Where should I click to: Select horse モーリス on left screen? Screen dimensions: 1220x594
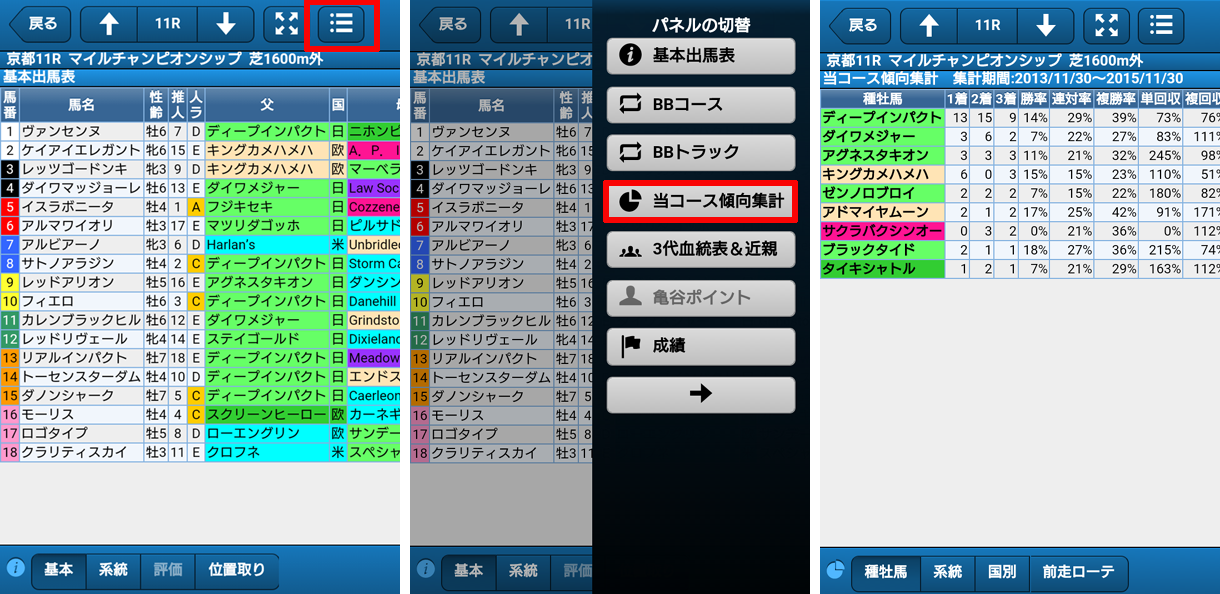point(82,414)
